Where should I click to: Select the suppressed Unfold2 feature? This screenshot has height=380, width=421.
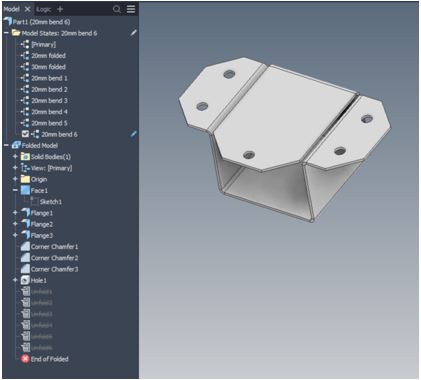click(x=42, y=303)
